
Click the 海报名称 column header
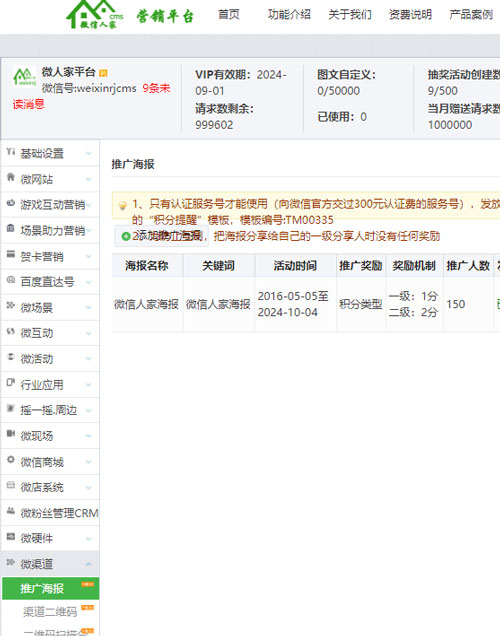pos(147,266)
